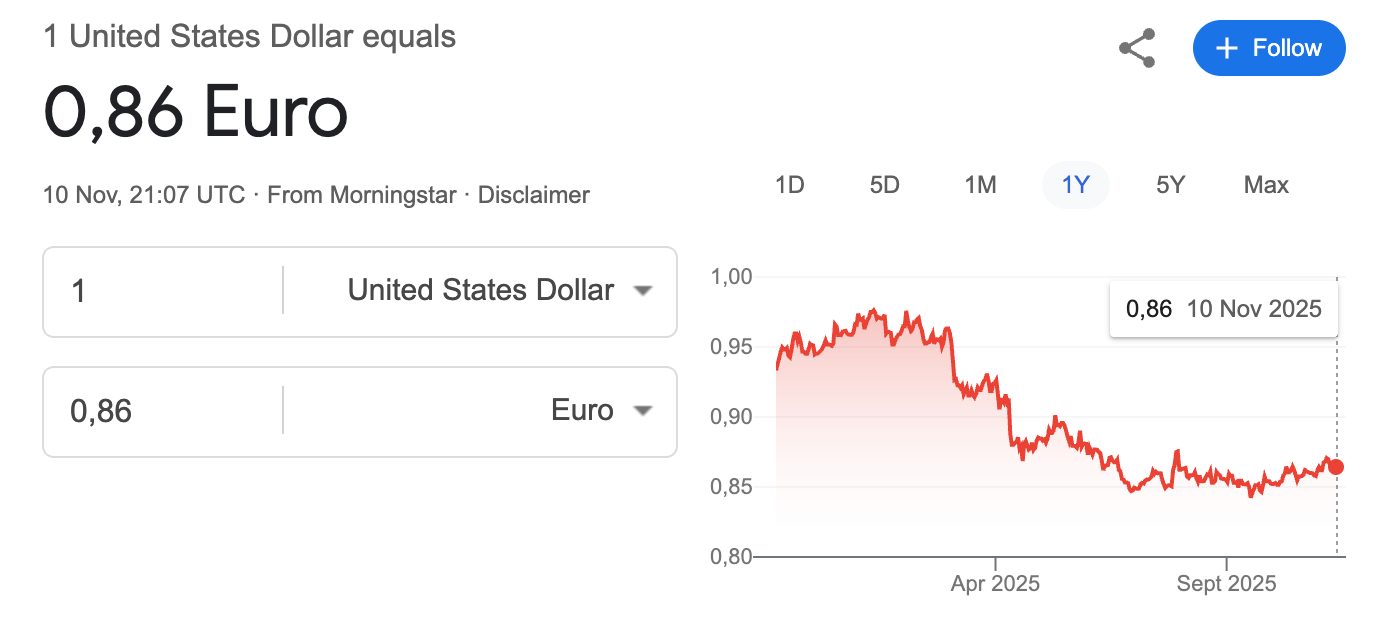This screenshot has height=634, width=1392.
Task: Select the 1Y time range
Action: coord(1075,185)
